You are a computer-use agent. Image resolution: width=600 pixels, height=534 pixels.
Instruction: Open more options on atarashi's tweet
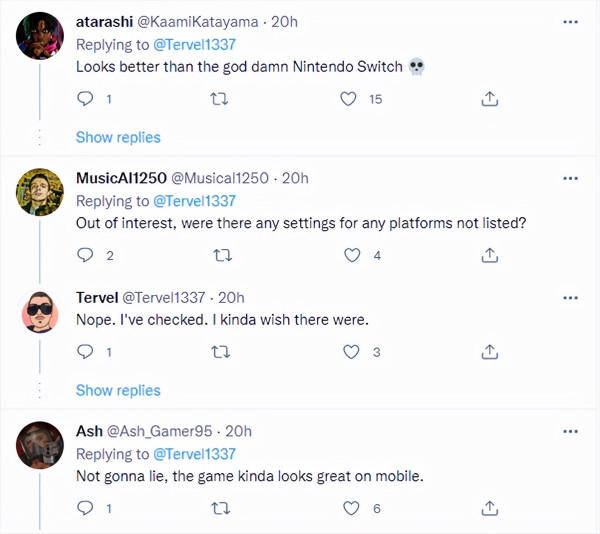pos(570,21)
